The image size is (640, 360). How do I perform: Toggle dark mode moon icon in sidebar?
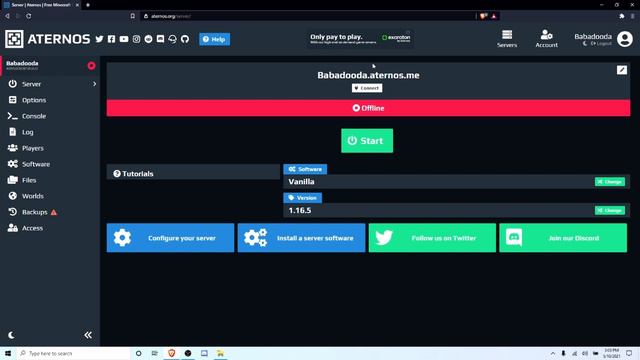pos(11,335)
